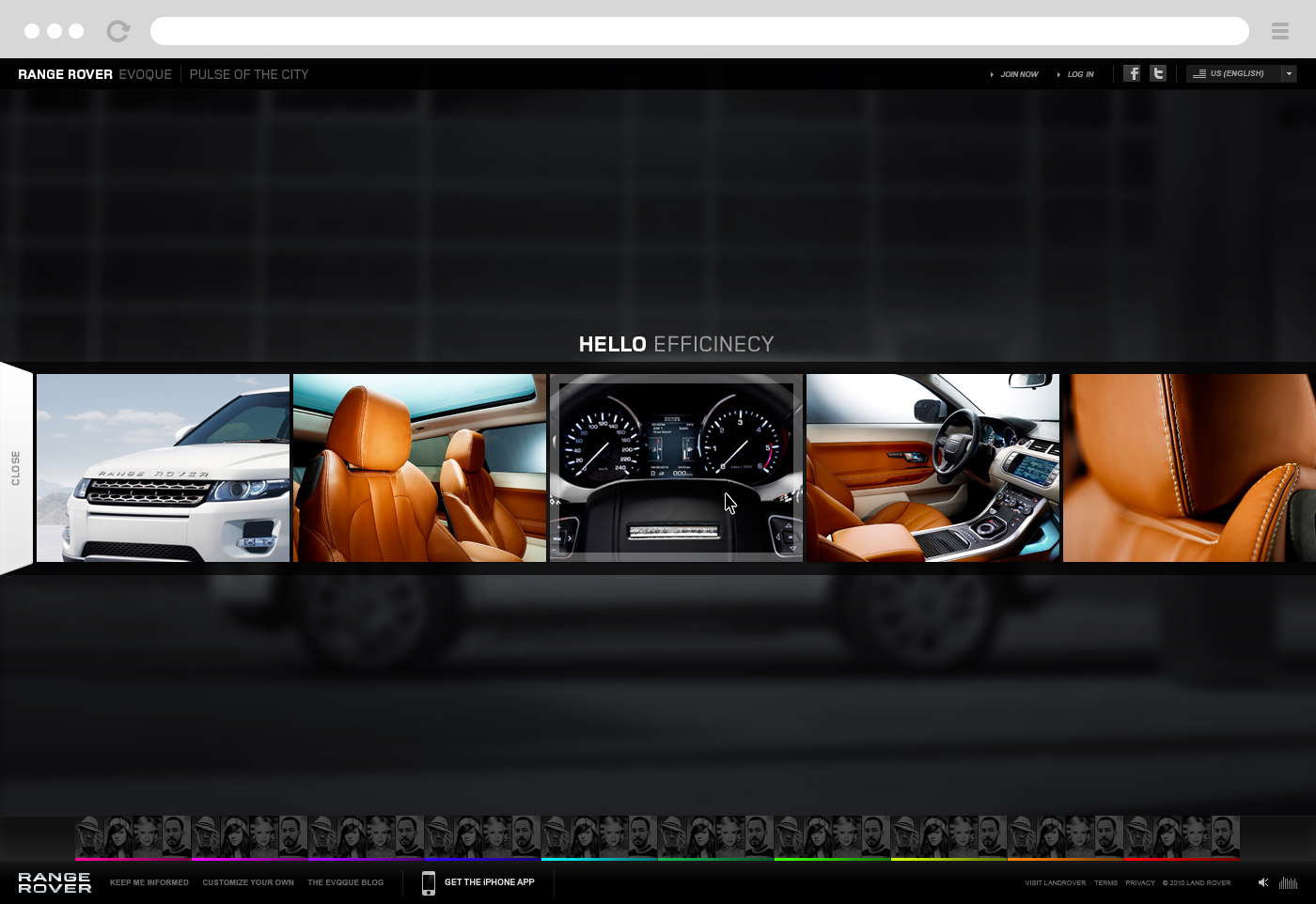Image resolution: width=1316 pixels, height=904 pixels.
Task: Click the iPhone device icon
Action: tap(429, 882)
